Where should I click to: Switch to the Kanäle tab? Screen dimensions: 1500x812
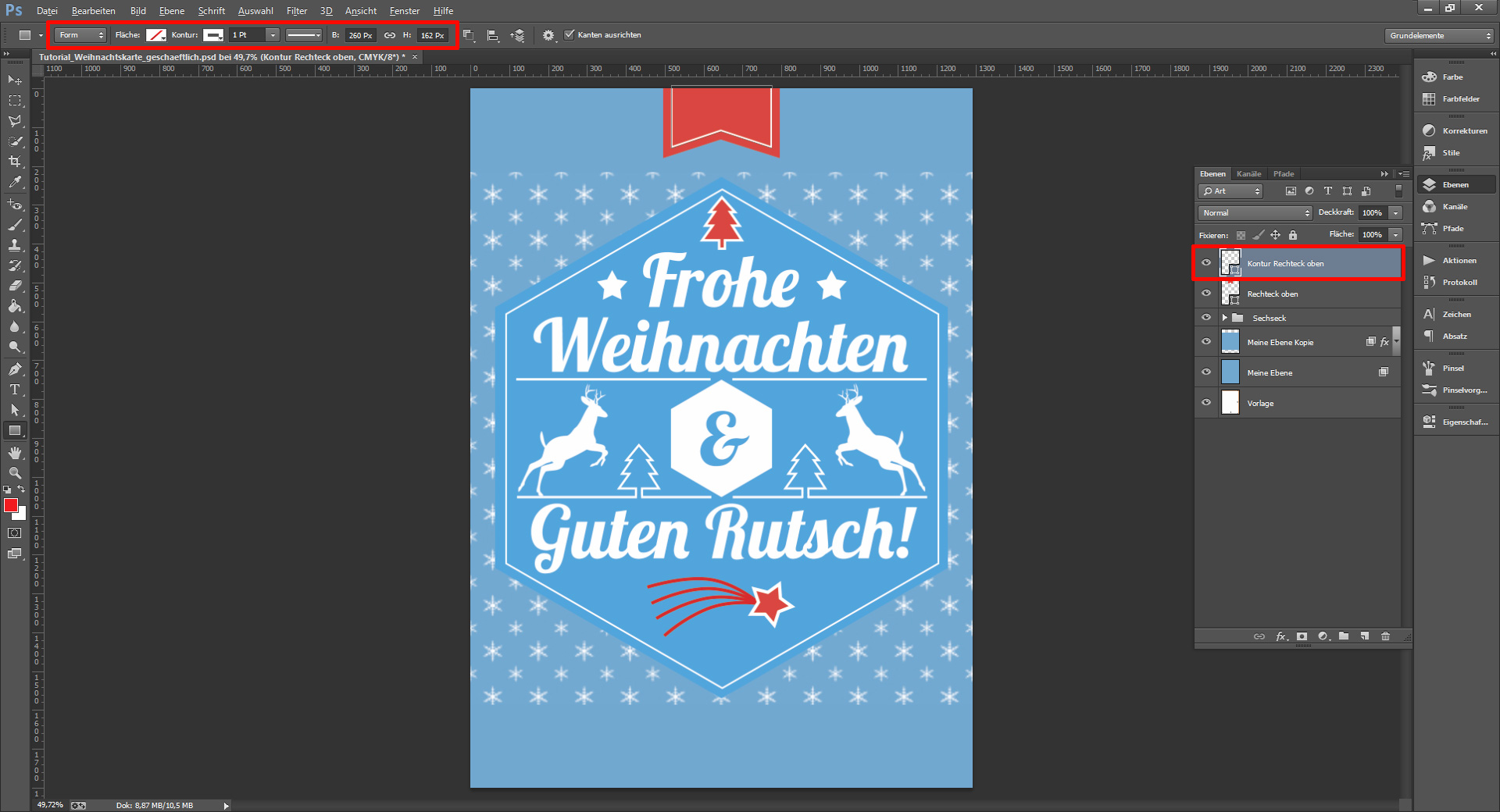pyautogui.click(x=1249, y=173)
